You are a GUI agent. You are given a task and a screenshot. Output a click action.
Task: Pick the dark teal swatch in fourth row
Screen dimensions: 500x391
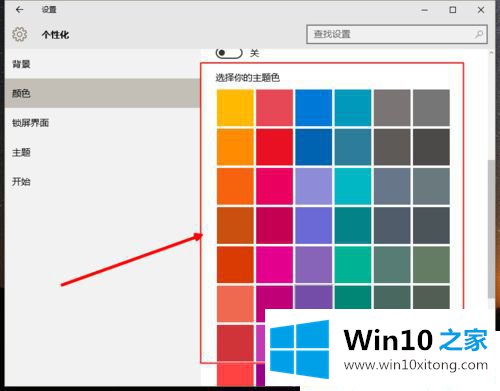click(x=353, y=225)
